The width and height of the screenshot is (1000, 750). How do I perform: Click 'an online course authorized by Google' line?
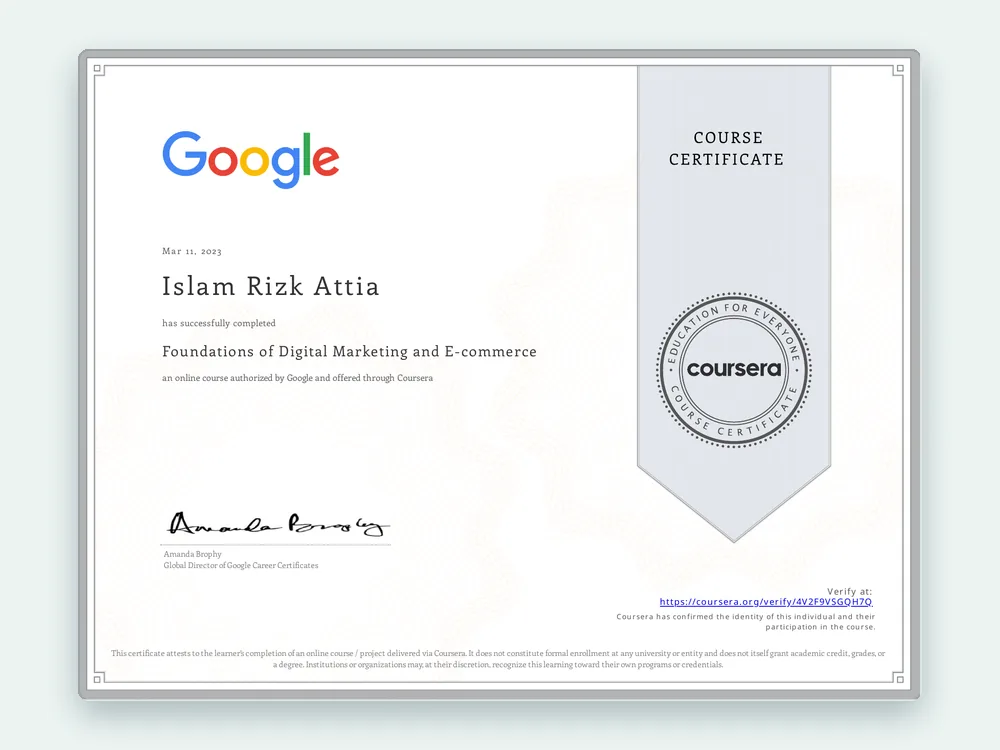(x=297, y=378)
